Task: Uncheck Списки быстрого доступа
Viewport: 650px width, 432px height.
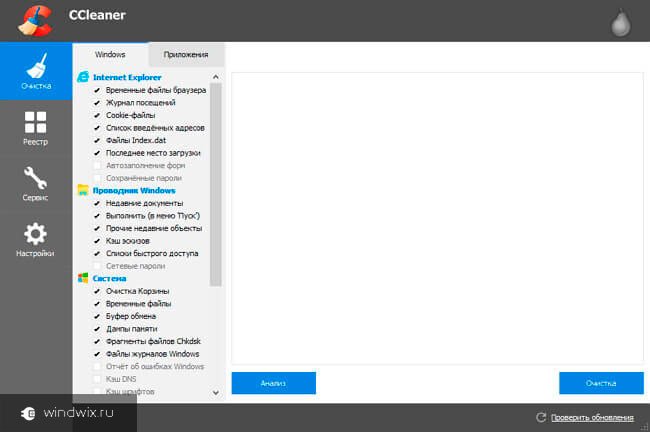Action: click(97, 253)
